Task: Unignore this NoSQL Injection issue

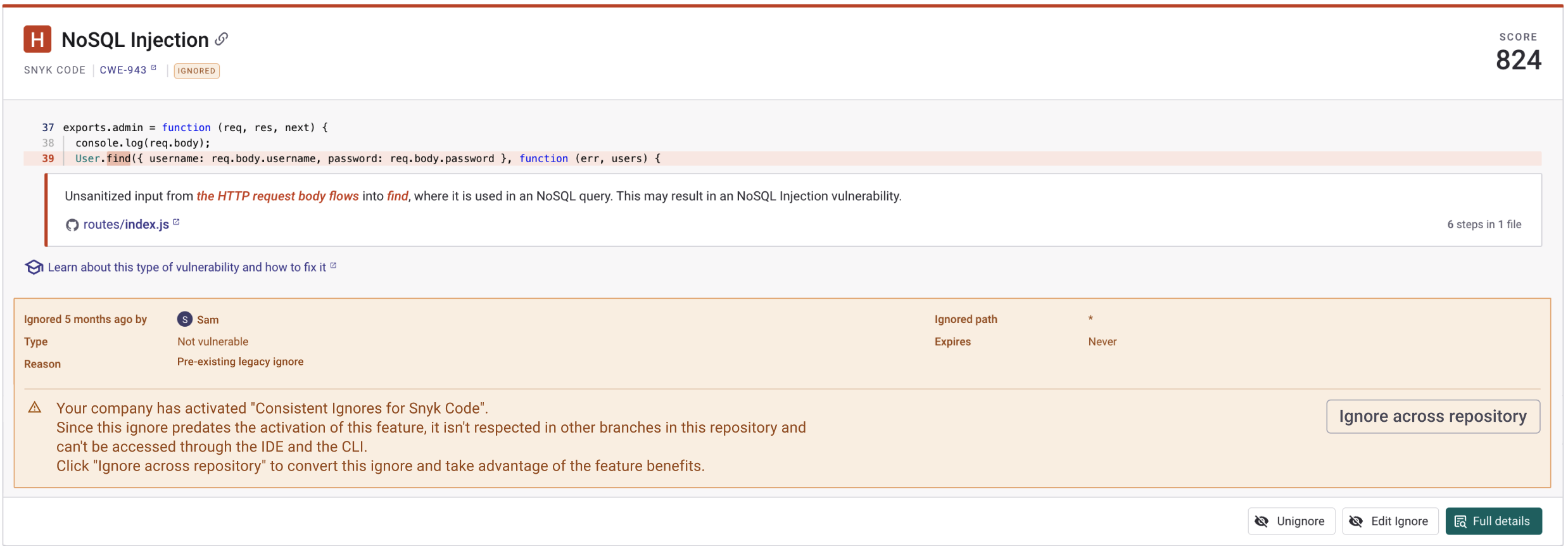Action: pos(1291,521)
